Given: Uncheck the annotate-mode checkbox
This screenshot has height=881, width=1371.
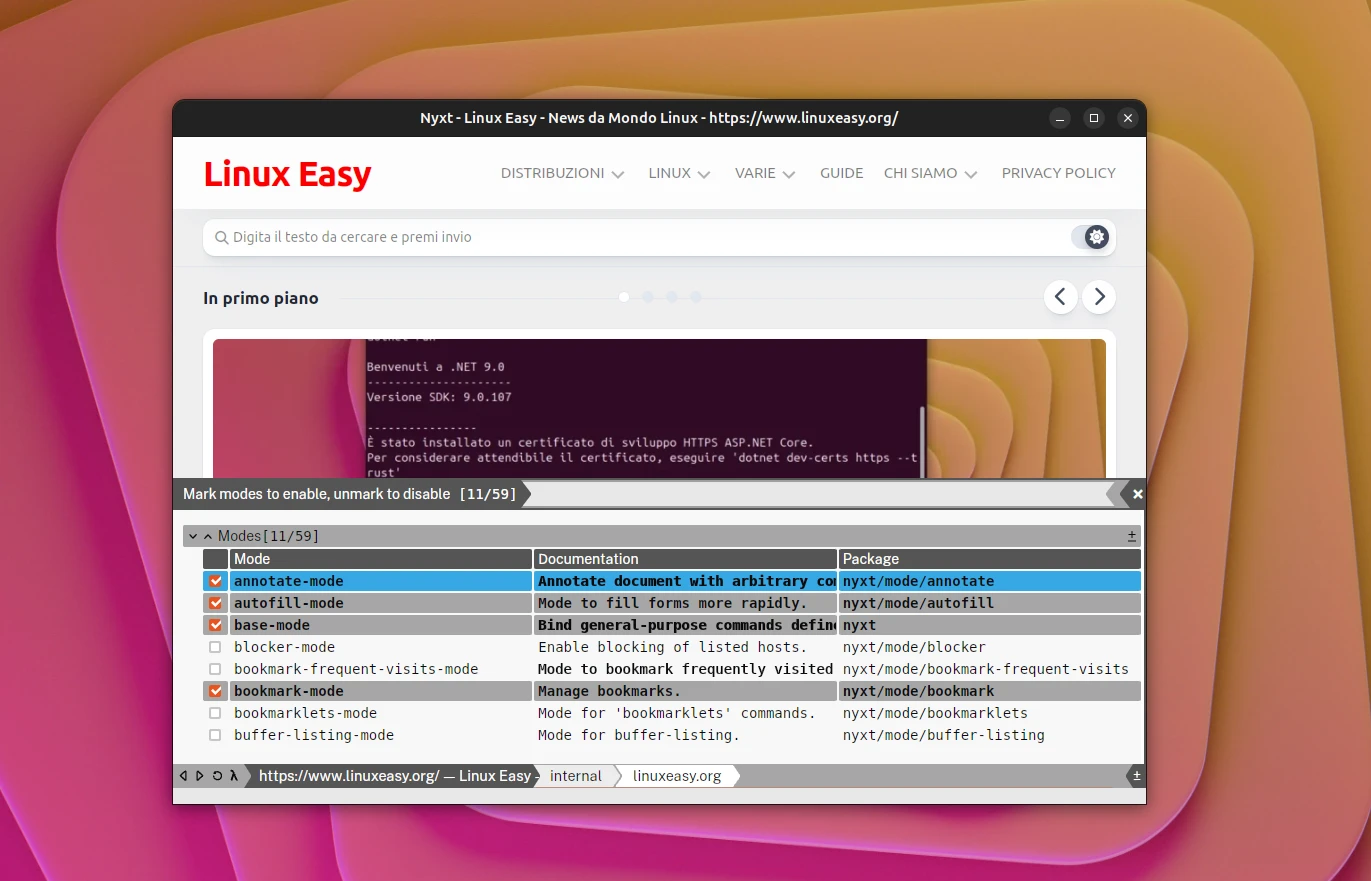Looking at the screenshot, I should click(x=215, y=581).
